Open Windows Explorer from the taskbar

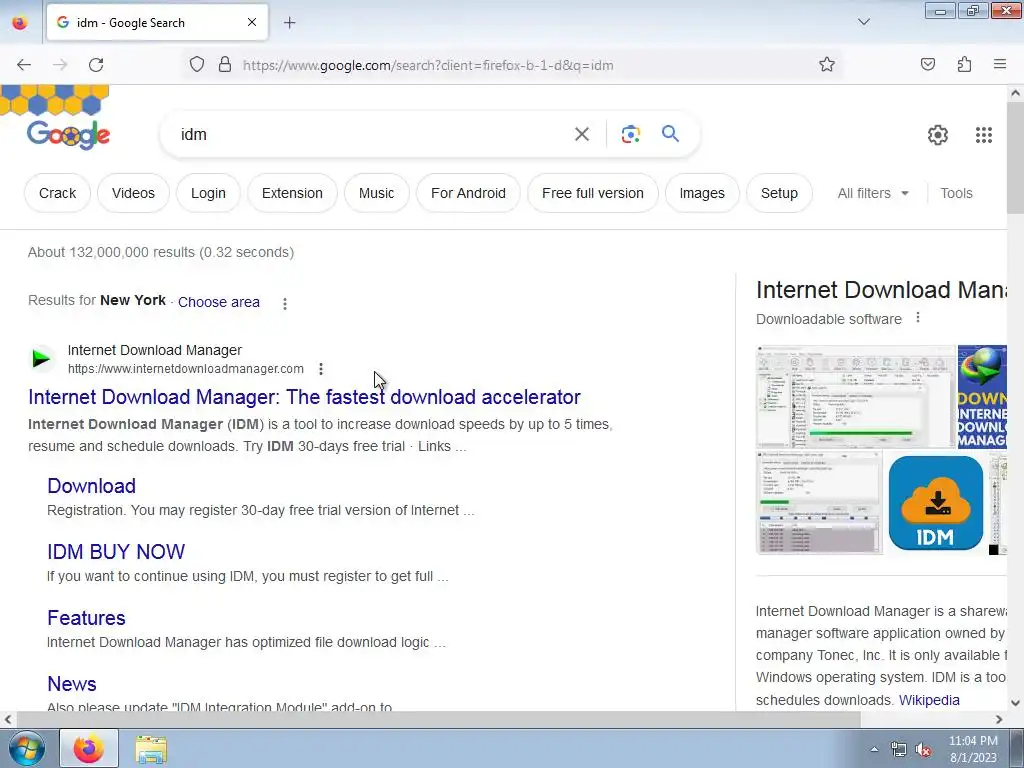(x=151, y=749)
